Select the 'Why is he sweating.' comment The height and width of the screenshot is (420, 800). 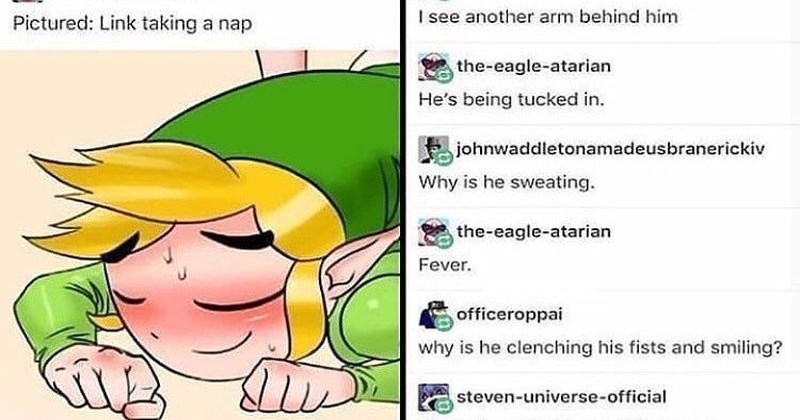pos(507,182)
